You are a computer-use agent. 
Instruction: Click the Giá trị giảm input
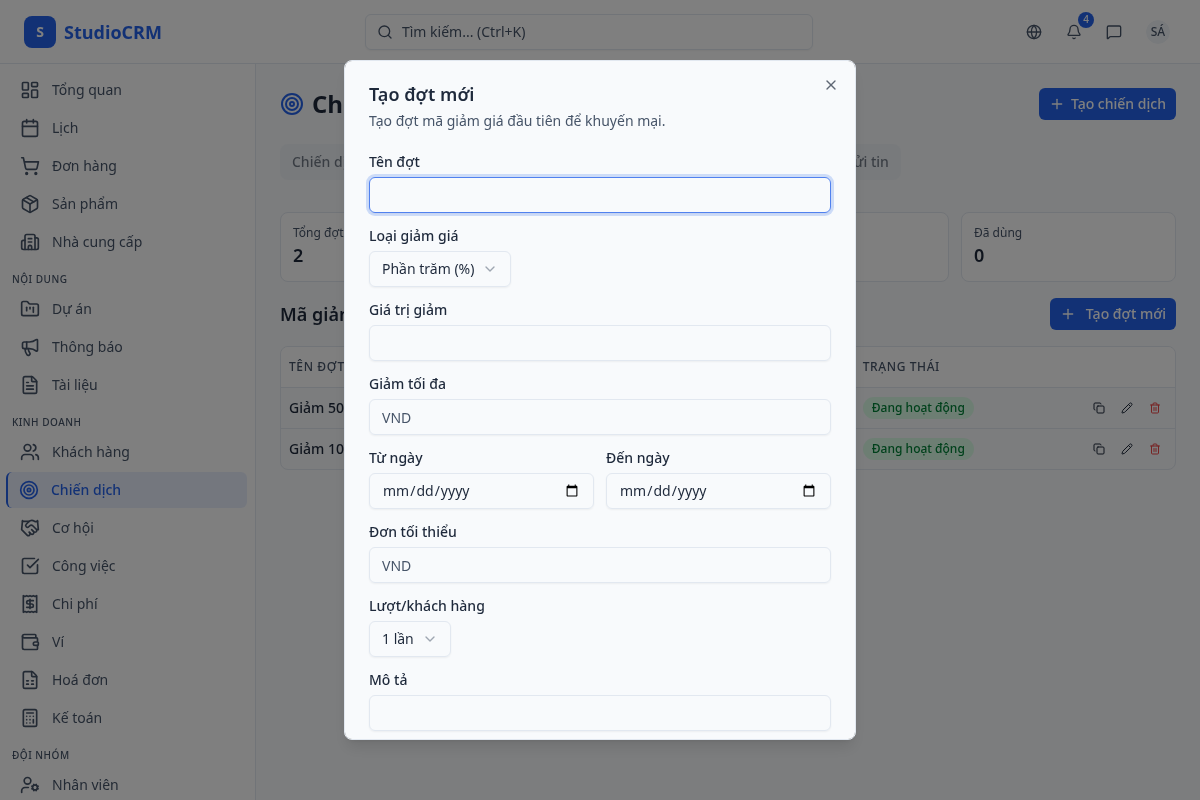click(x=599, y=343)
